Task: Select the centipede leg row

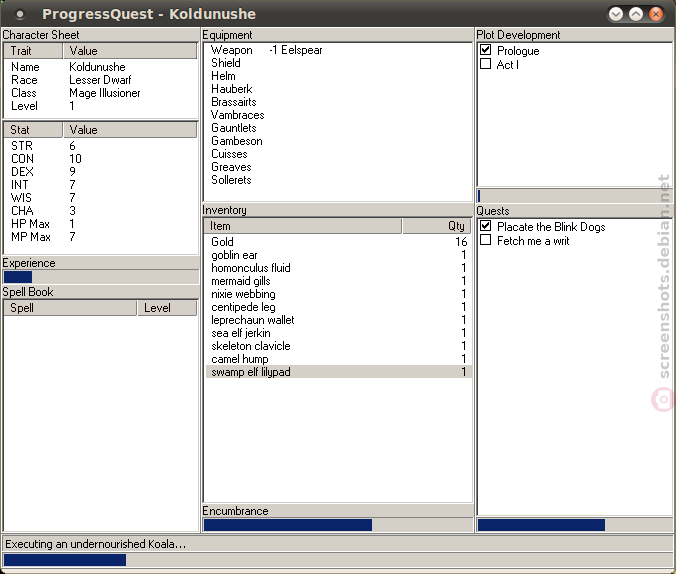Action: click(x=338, y=307)
